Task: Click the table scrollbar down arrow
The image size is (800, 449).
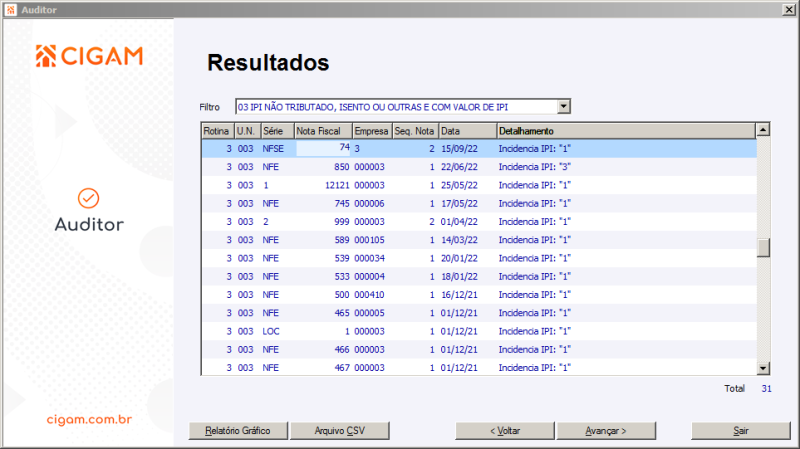Action: [x=763, y=368]
